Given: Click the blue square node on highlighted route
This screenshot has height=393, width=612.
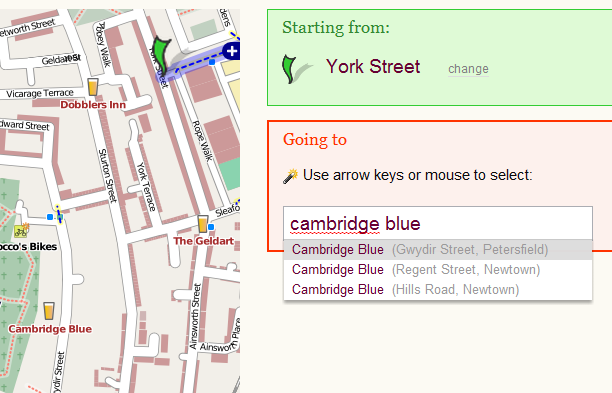Looking at the screenshot, I should click(212, 62).
